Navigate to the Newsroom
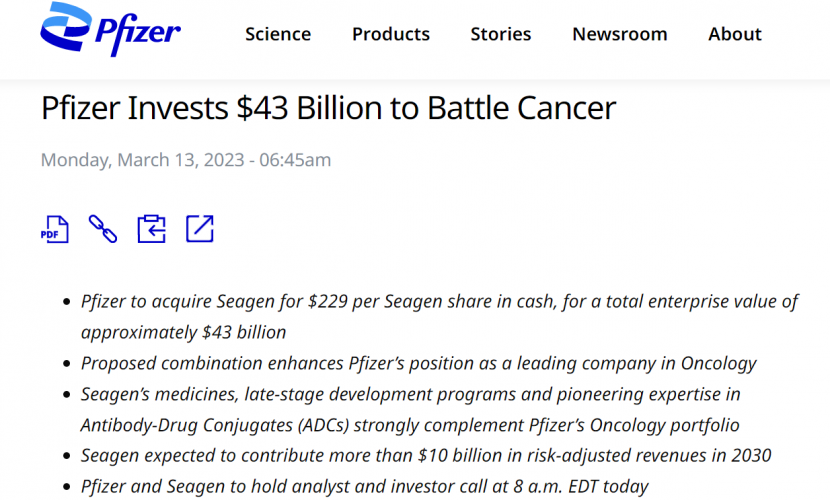 coord(620,34)
